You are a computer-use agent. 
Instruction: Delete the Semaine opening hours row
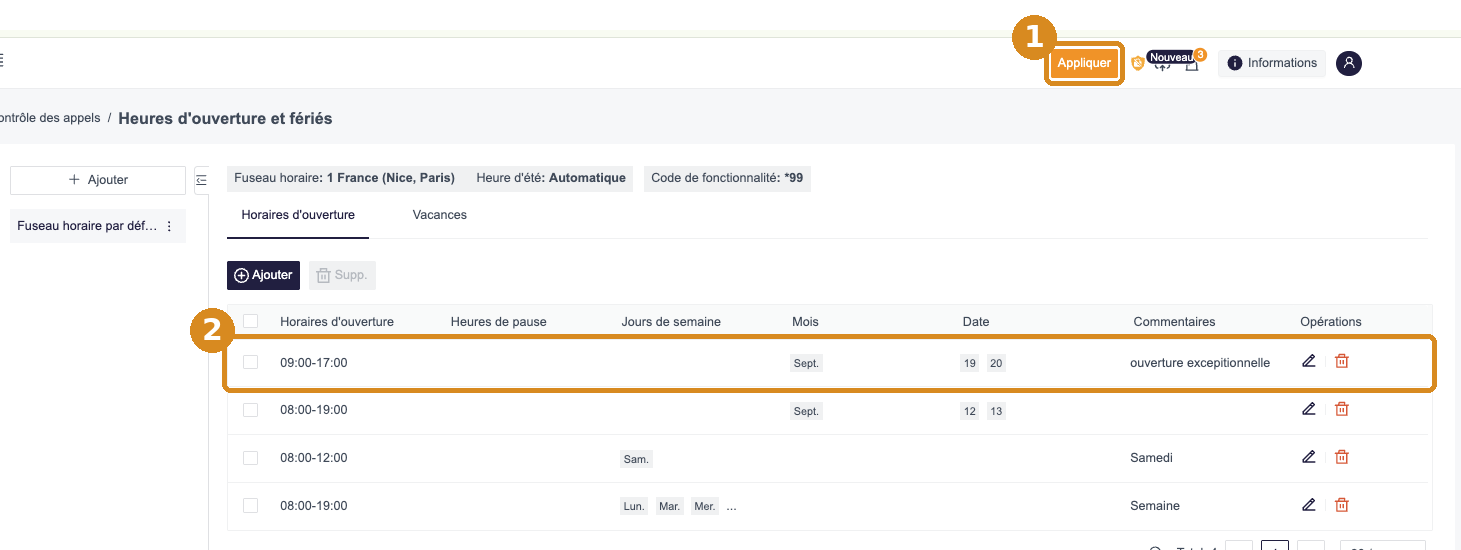(1342, 505)
